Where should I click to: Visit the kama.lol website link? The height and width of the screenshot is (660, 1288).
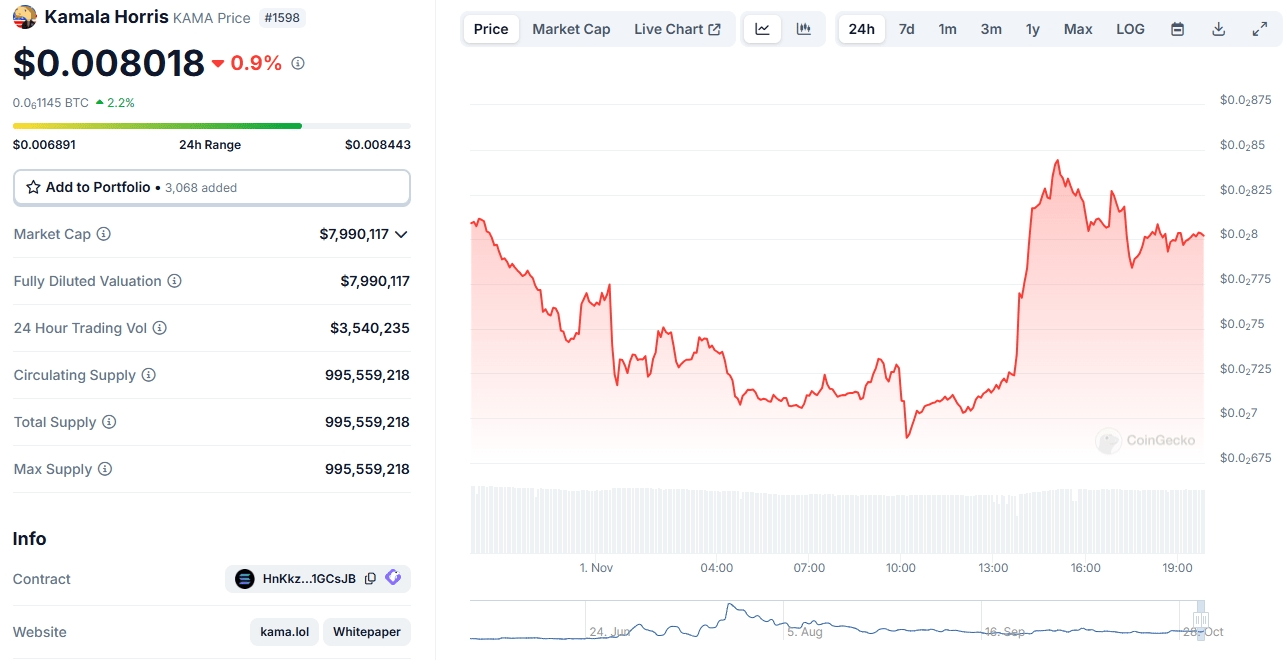click(x=284, y=631)
